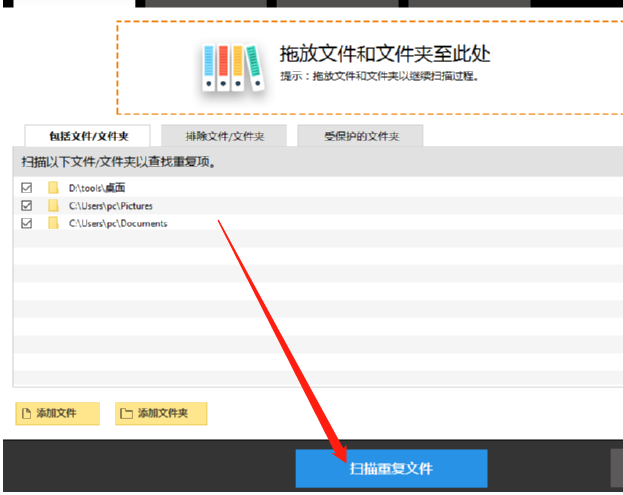The width and height of the screenshot is (623, 495).
Task: Uncheck the D:\tools\桌面 folder checkbox
Action: click(x=26, y=188)
